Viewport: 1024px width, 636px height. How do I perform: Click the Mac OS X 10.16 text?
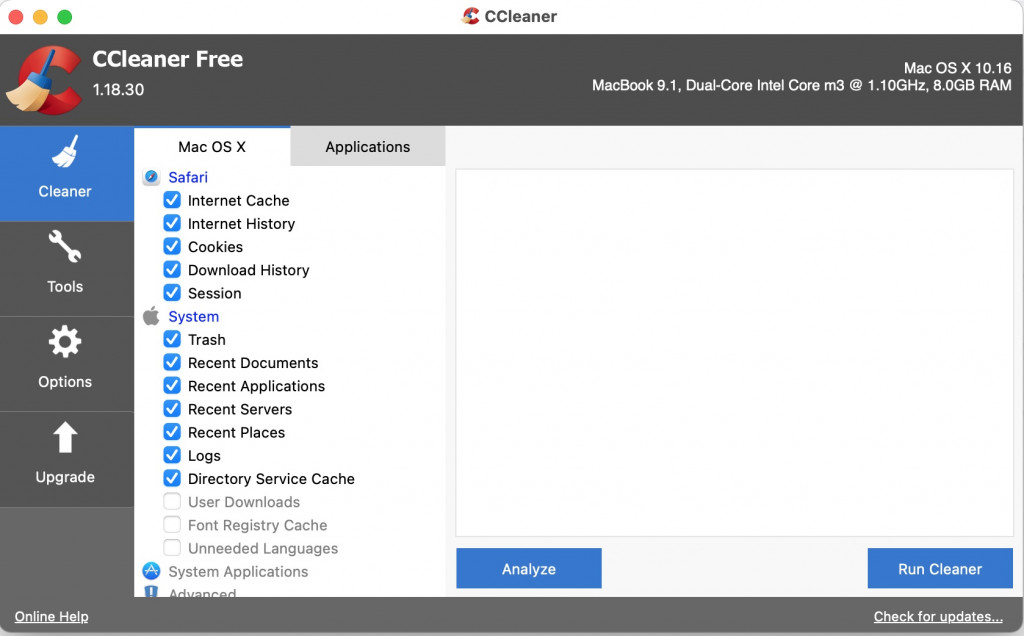957,68
